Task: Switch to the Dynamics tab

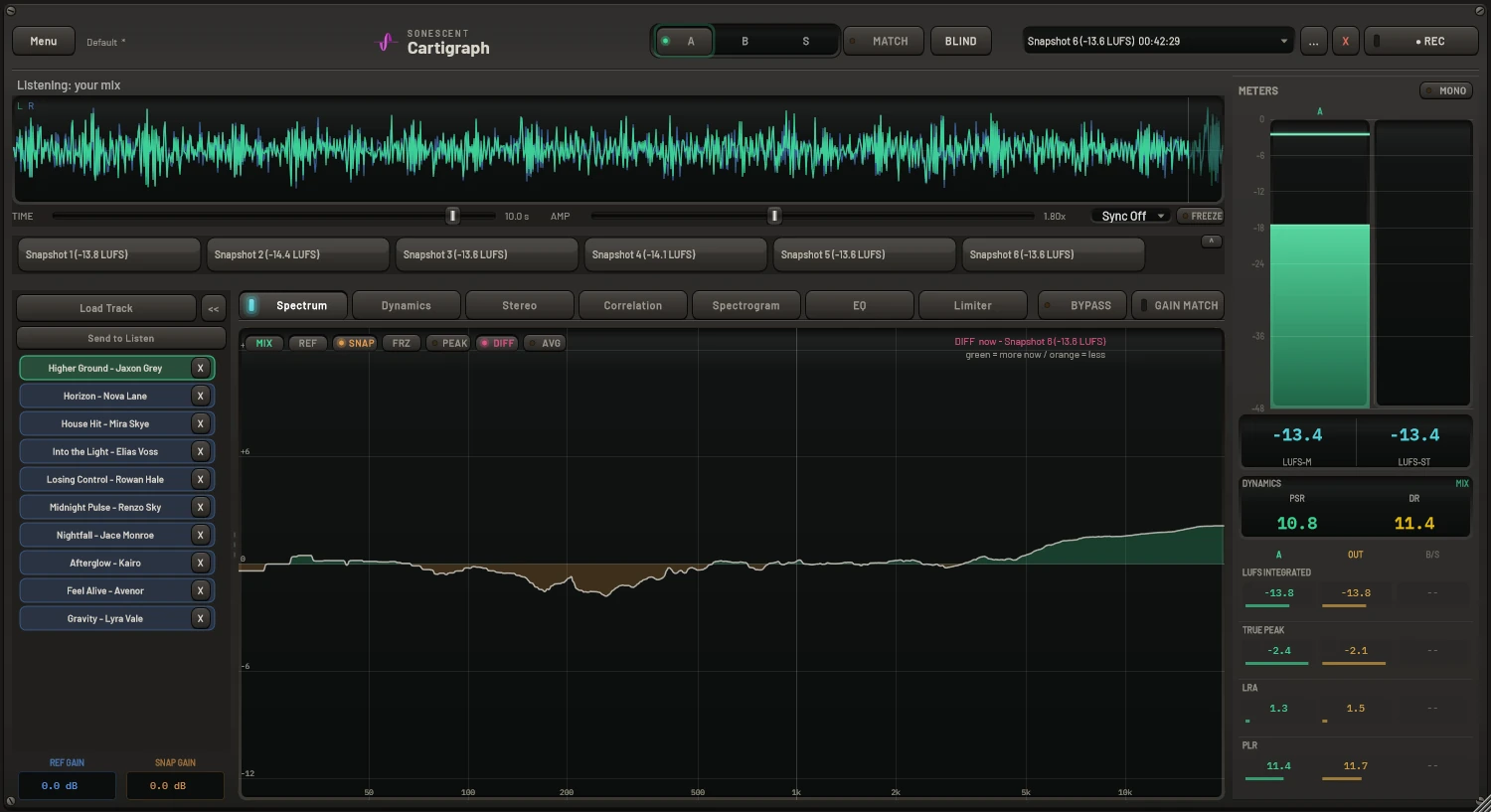Action: [x=407, y=305]
